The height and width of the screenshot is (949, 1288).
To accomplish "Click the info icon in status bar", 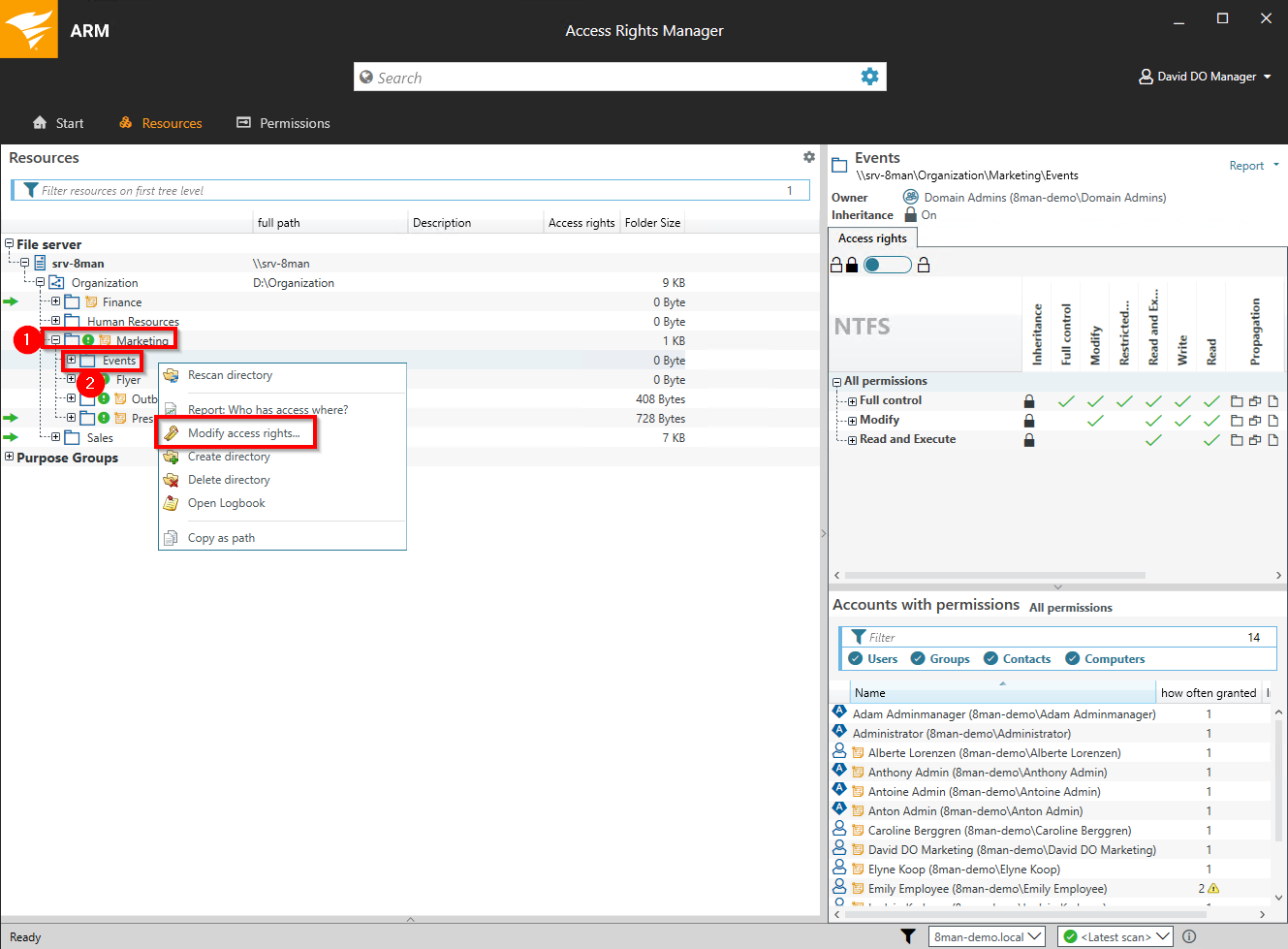I will pos(1189,936).
